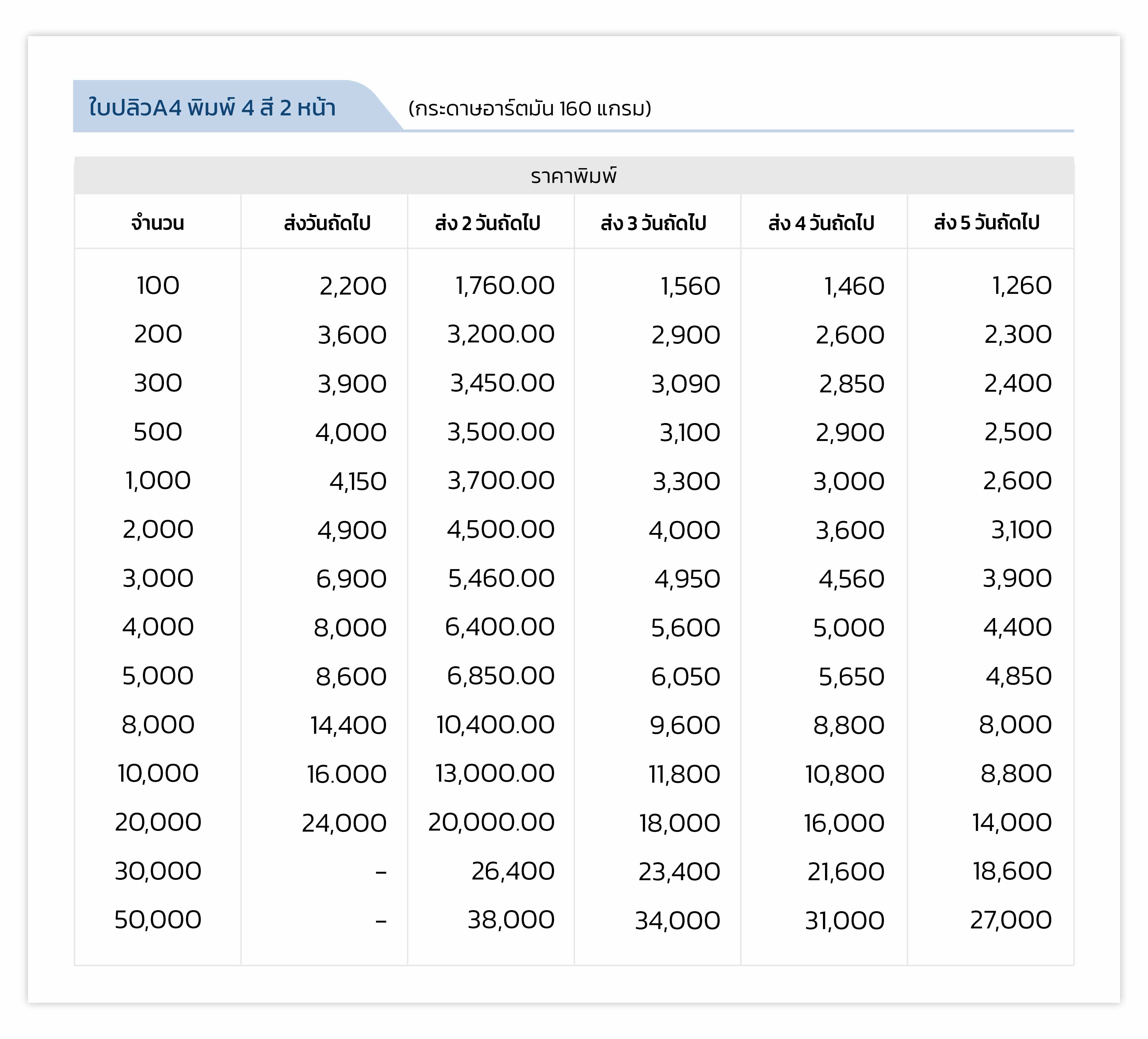Click the ราคาพิมพ์ header bar

573,176
